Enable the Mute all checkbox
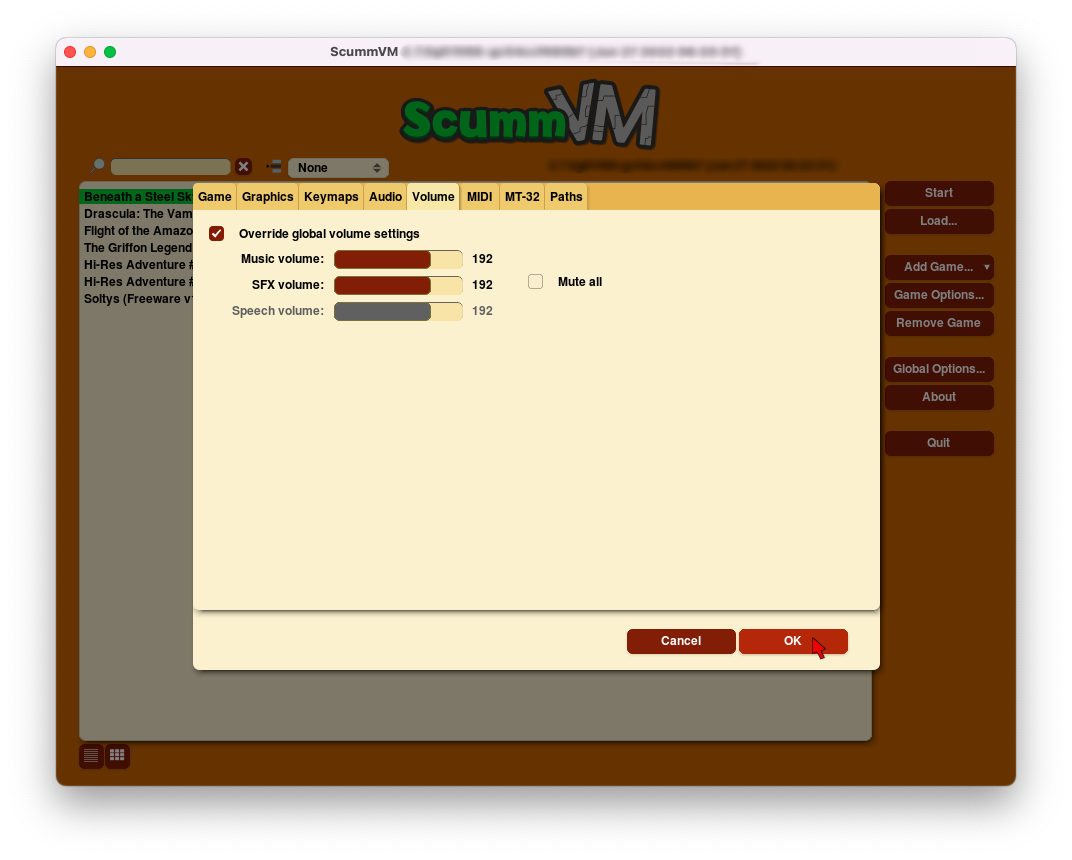The width and height of the screenshot is (1072, 860). (536, 282)
